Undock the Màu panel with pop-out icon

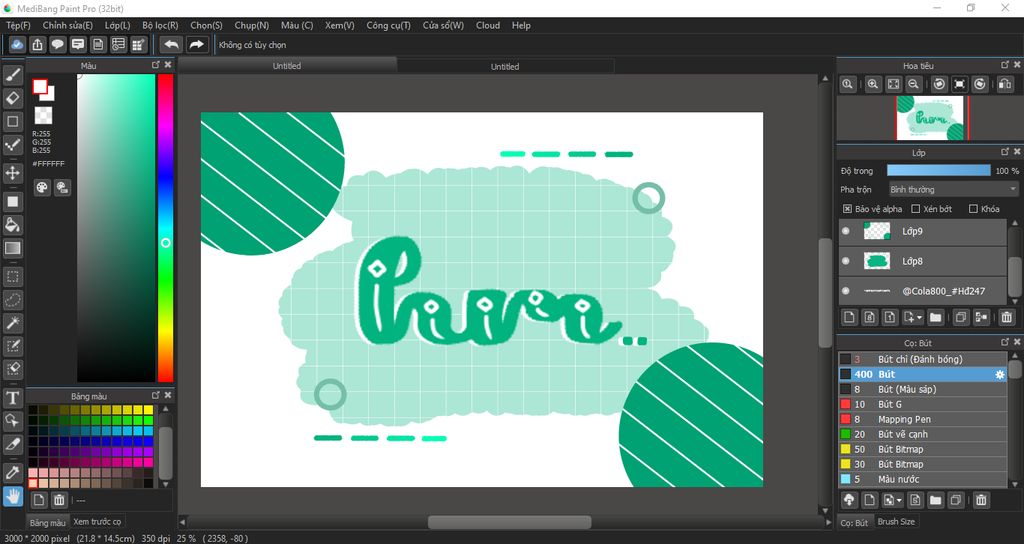tap(155, 65)
